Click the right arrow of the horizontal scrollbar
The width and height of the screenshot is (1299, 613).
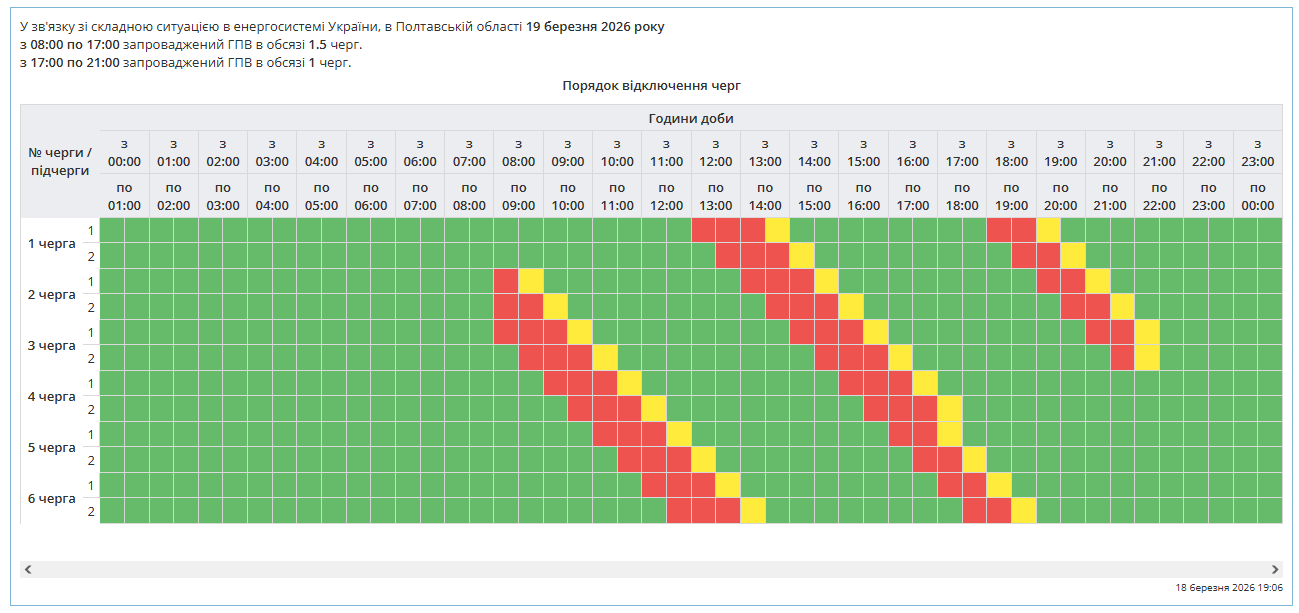(1274, 569)
